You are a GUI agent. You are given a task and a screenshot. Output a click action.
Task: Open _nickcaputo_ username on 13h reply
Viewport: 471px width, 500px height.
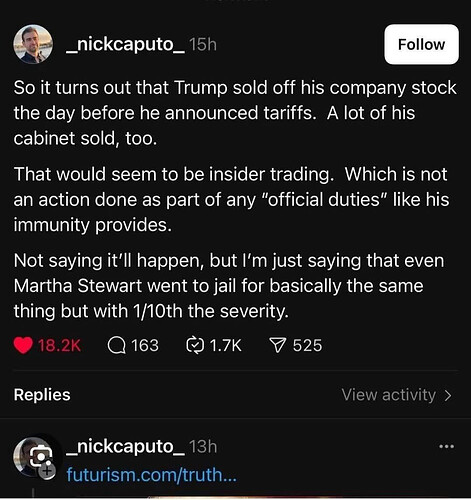126,447
